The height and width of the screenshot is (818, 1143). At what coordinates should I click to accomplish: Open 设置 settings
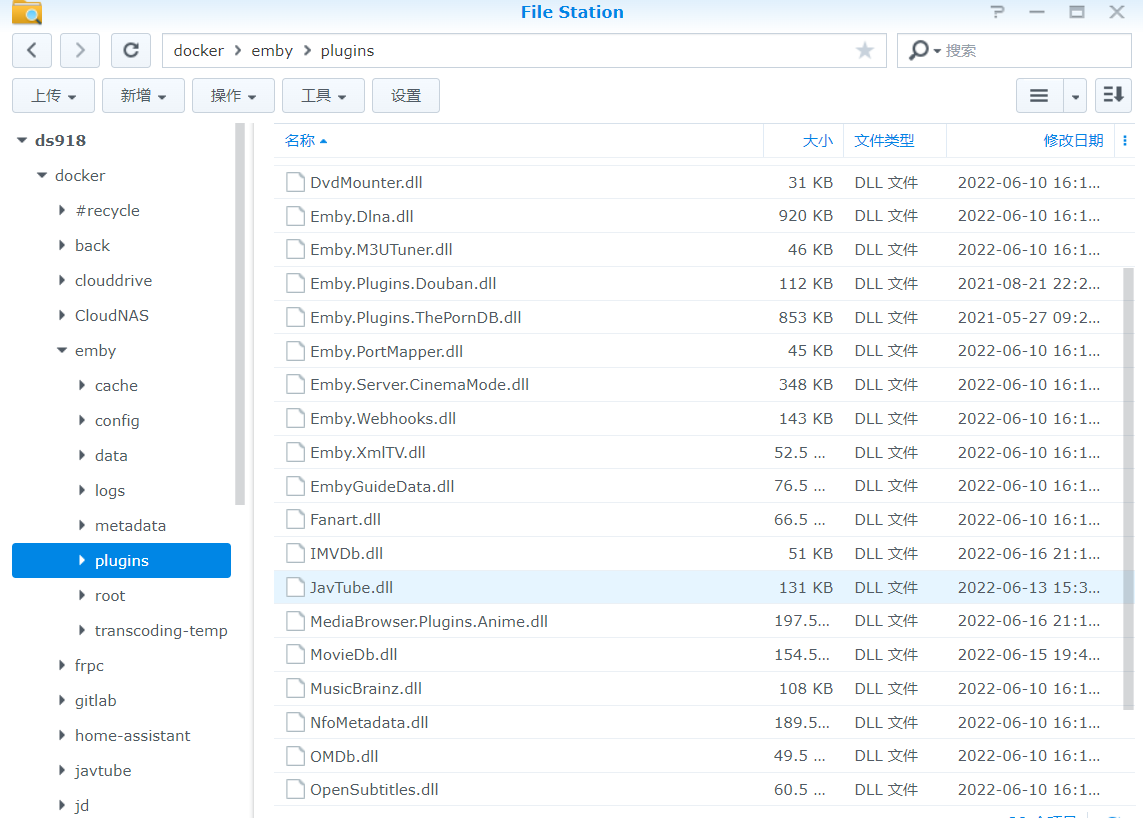405,96
